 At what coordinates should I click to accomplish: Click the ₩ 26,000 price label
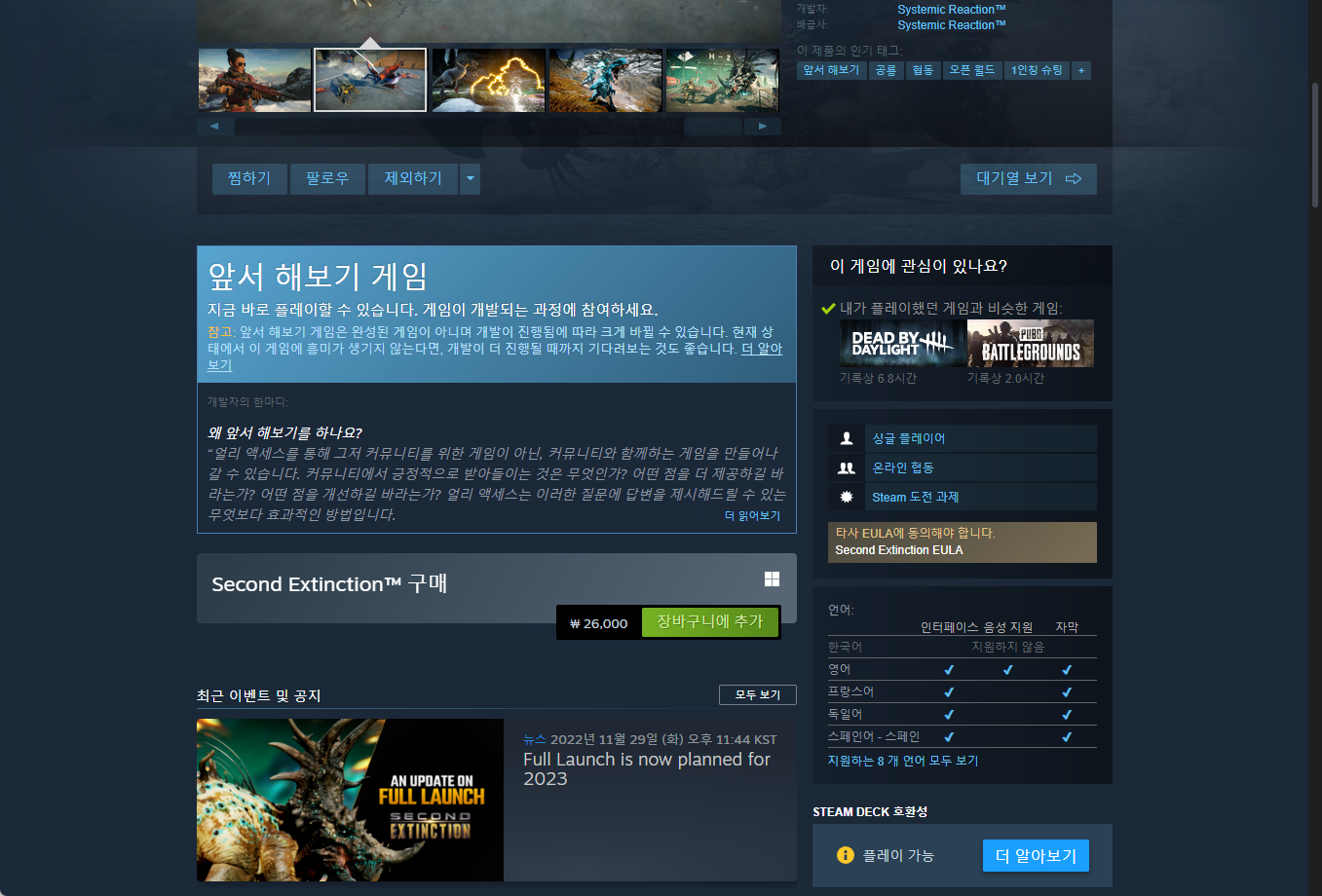[x=599, y=623]
